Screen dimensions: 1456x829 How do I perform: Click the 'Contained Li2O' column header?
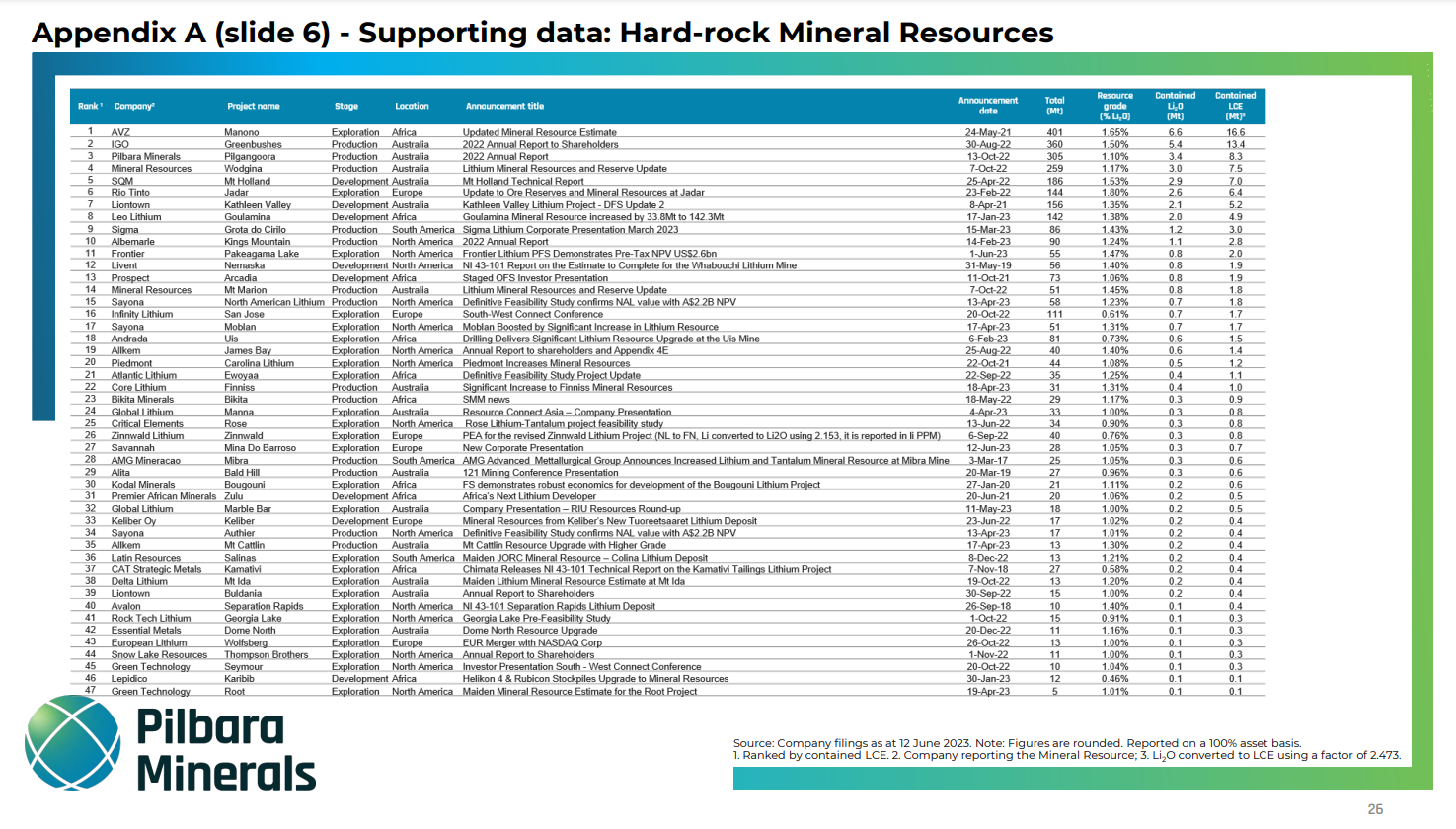point(1176,106)
